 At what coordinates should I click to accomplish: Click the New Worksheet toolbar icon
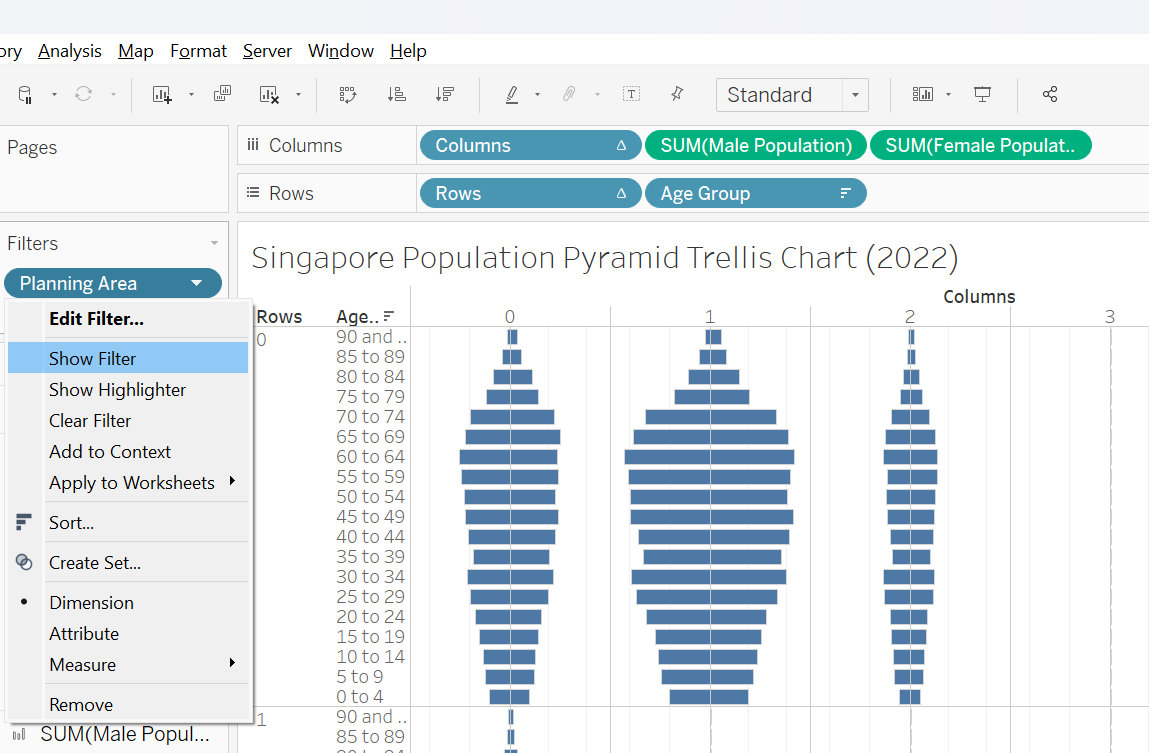(162, 95)
